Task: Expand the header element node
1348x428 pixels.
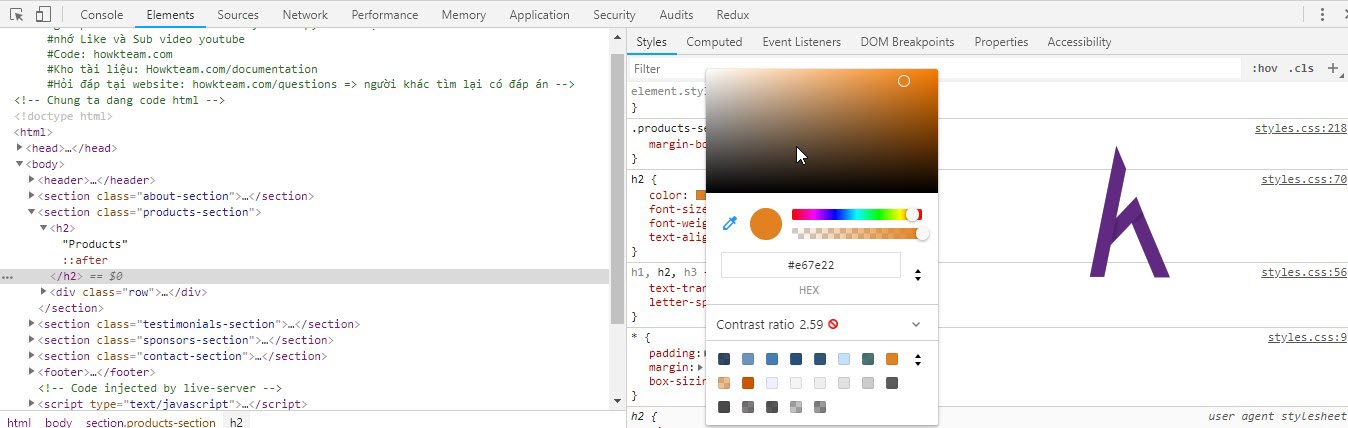Action: pos(32,180)
